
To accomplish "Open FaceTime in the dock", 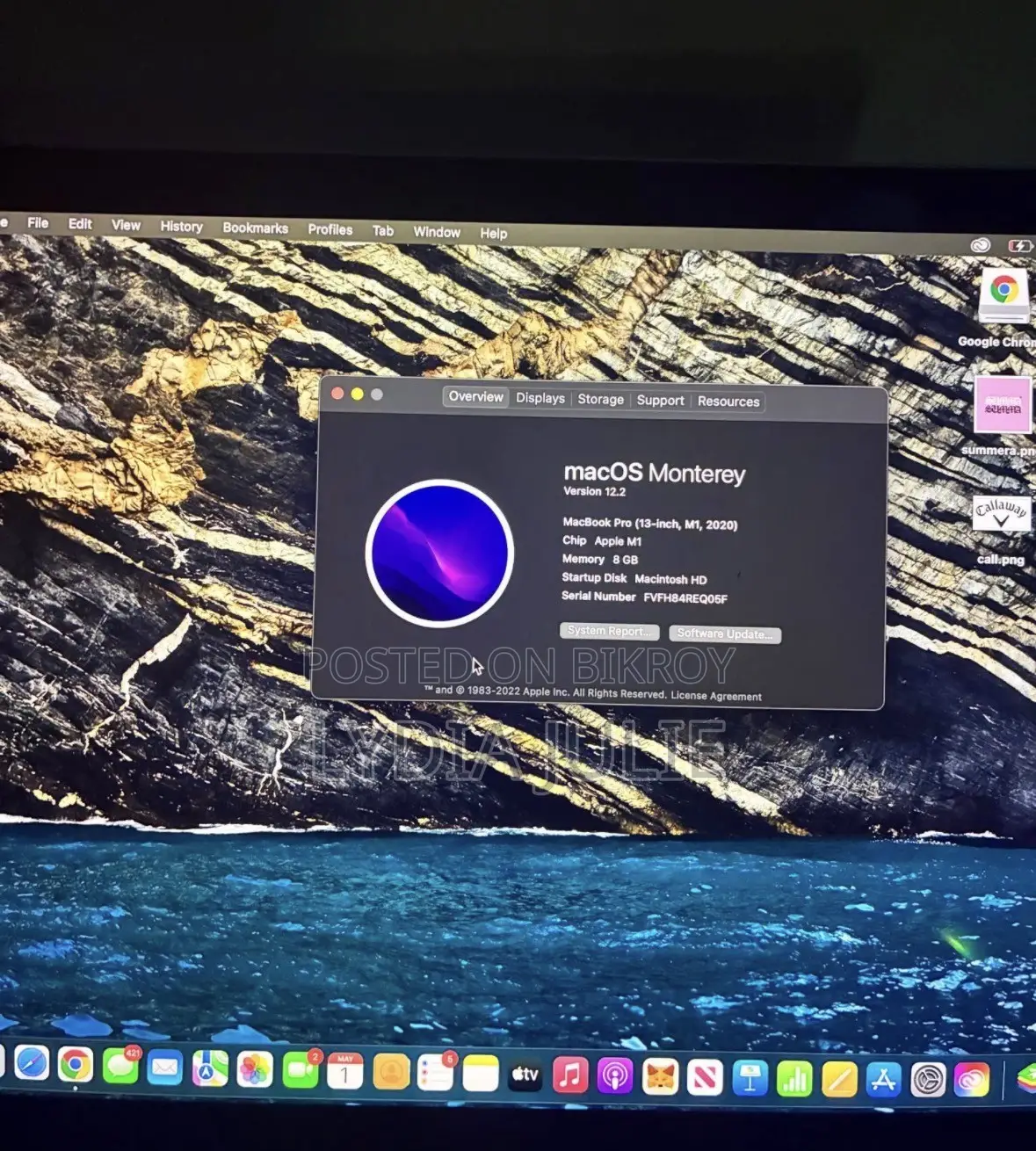I will click(301, 1071).
